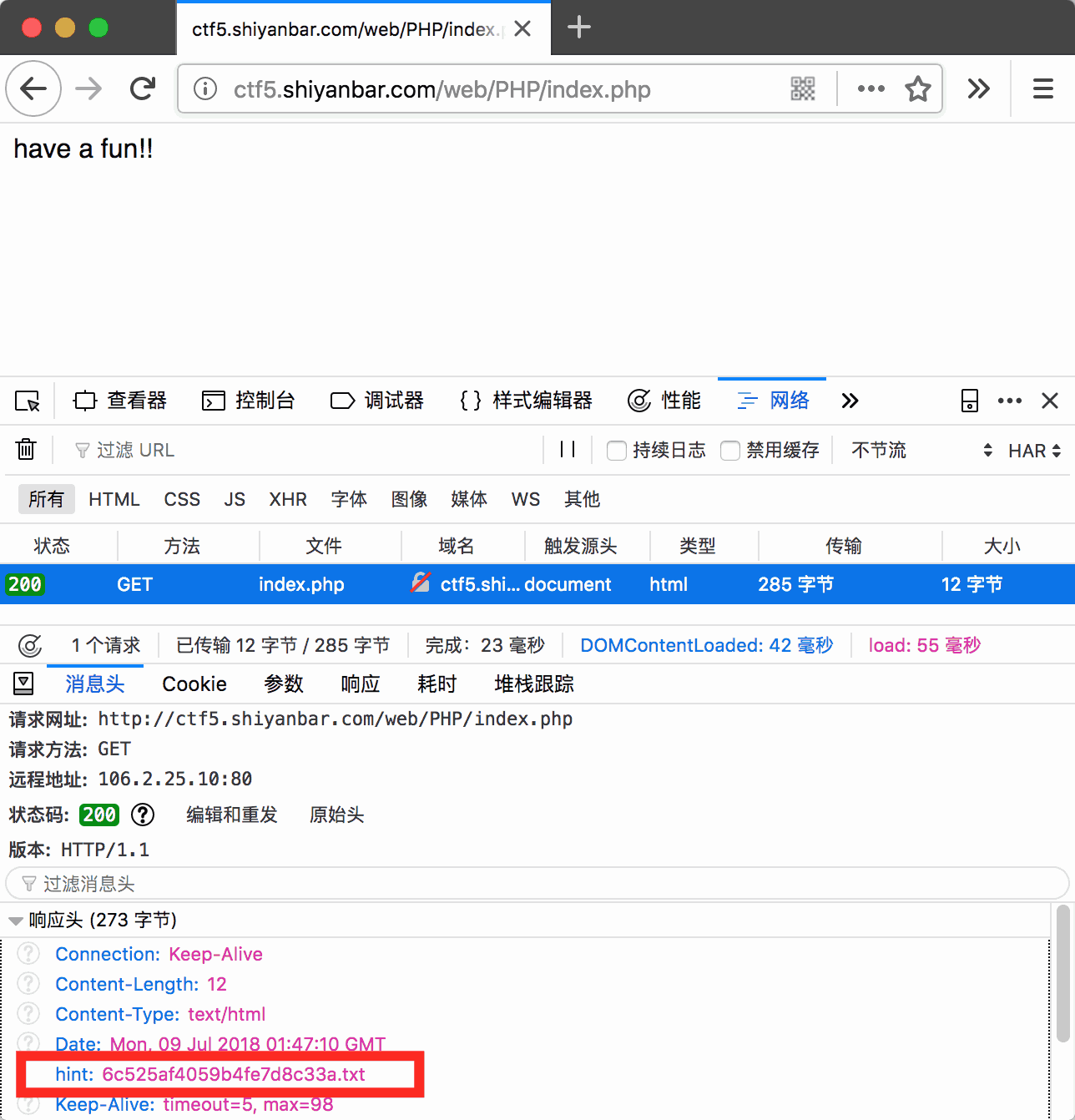This screenshot has height=1120, width=1075.
Task: Filter requests by 字体
Action: 349,499
